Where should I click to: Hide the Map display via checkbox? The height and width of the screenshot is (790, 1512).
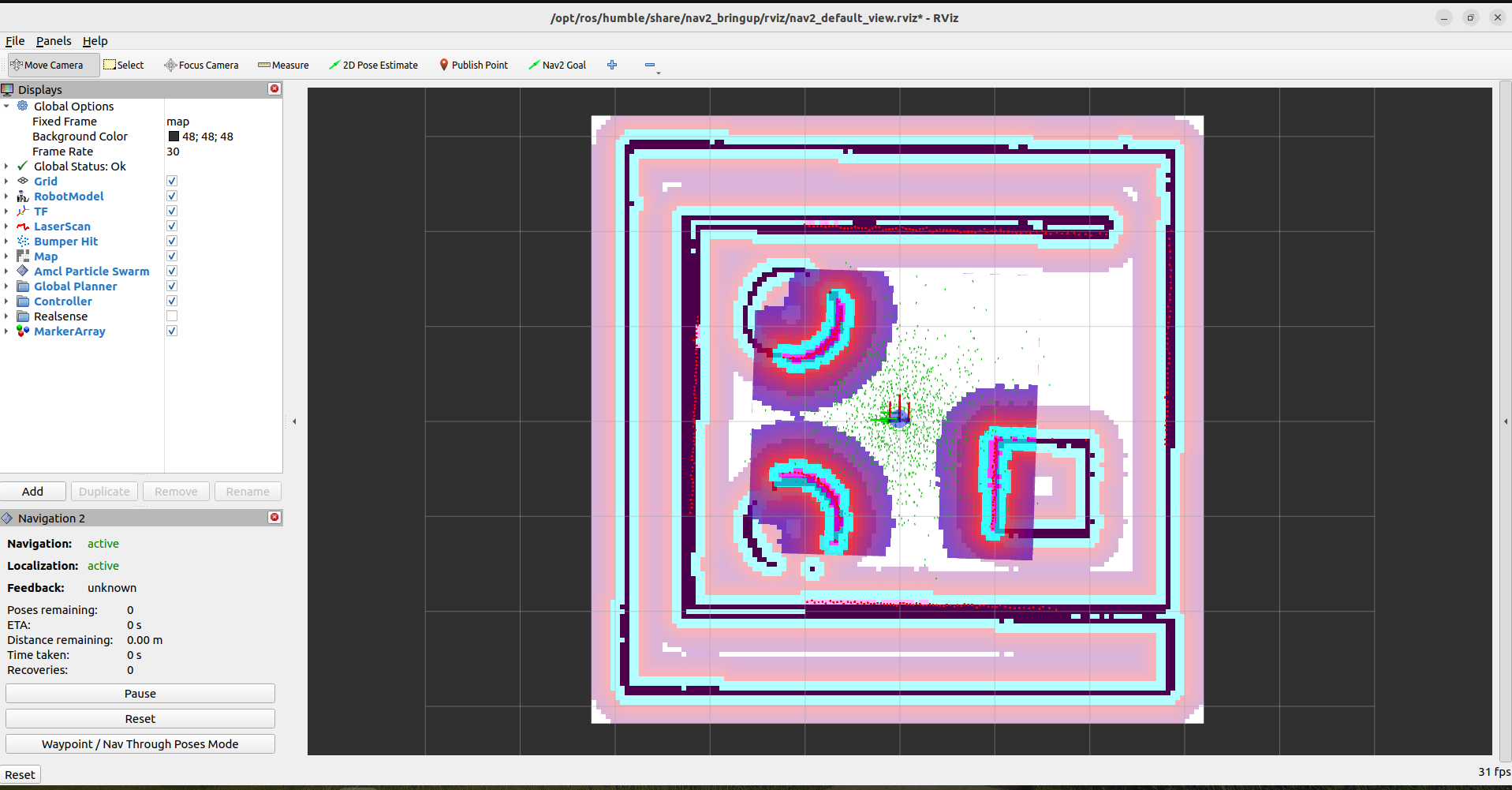coord(172,256)
